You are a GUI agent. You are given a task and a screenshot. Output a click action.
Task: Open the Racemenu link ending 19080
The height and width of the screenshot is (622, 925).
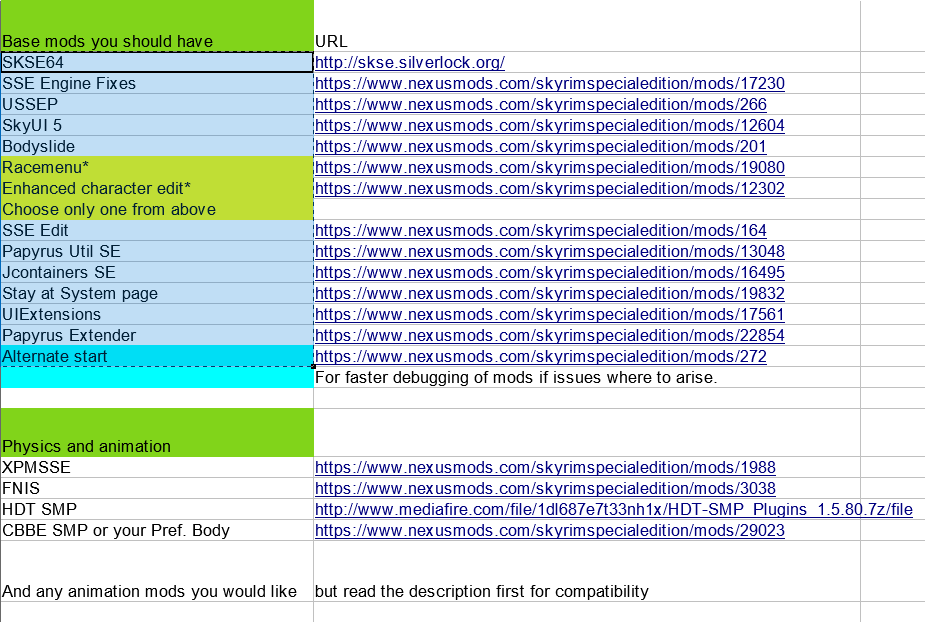tap(549, 168)
